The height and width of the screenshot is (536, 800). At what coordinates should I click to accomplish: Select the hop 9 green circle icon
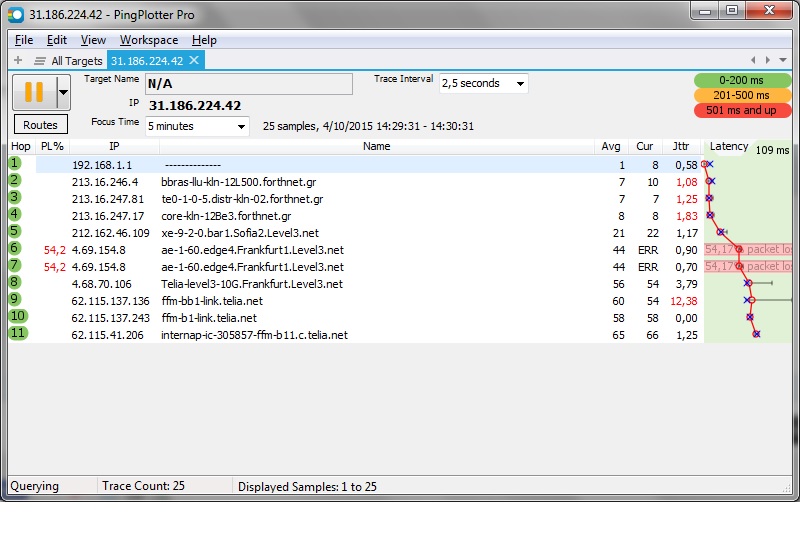pos(15,299)
